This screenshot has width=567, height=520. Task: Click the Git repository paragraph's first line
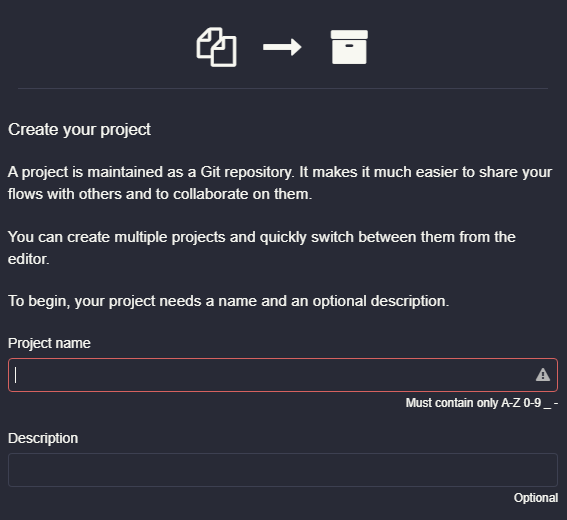pos(280,172)
